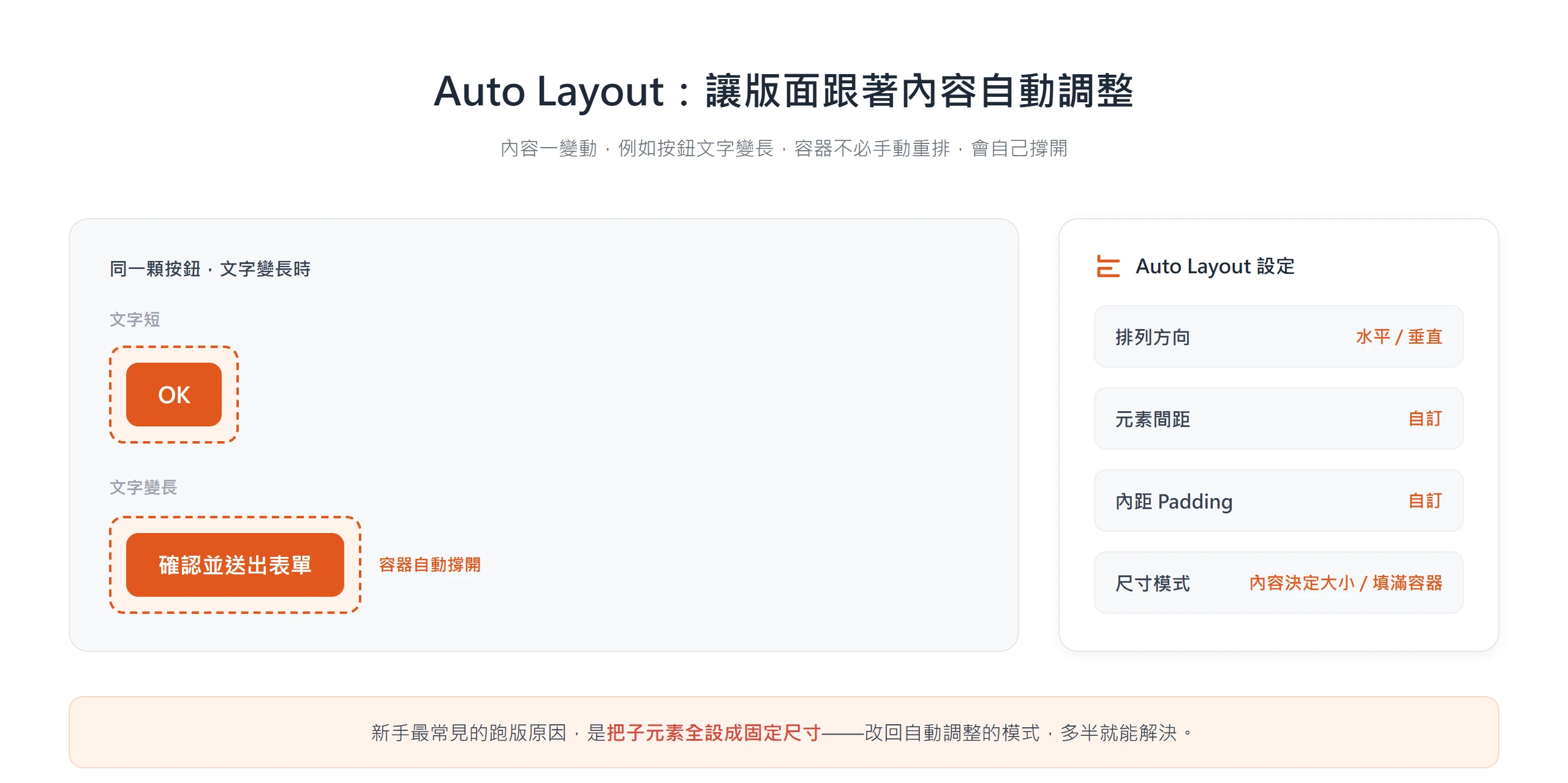Click the 尺寸模式 label
The image size is (1568, 783).
[1152, 583]
